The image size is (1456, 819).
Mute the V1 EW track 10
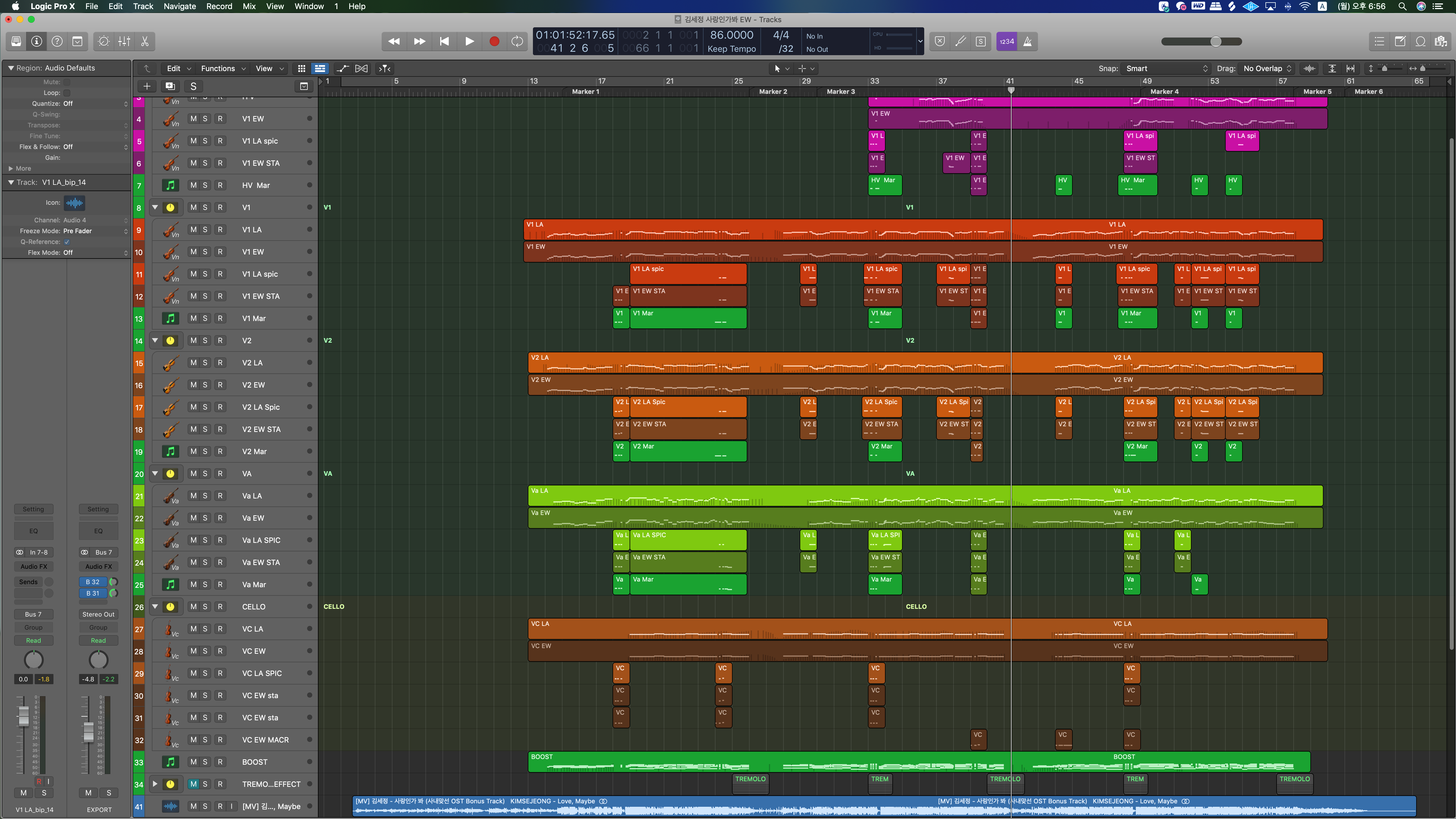[193, 251]
